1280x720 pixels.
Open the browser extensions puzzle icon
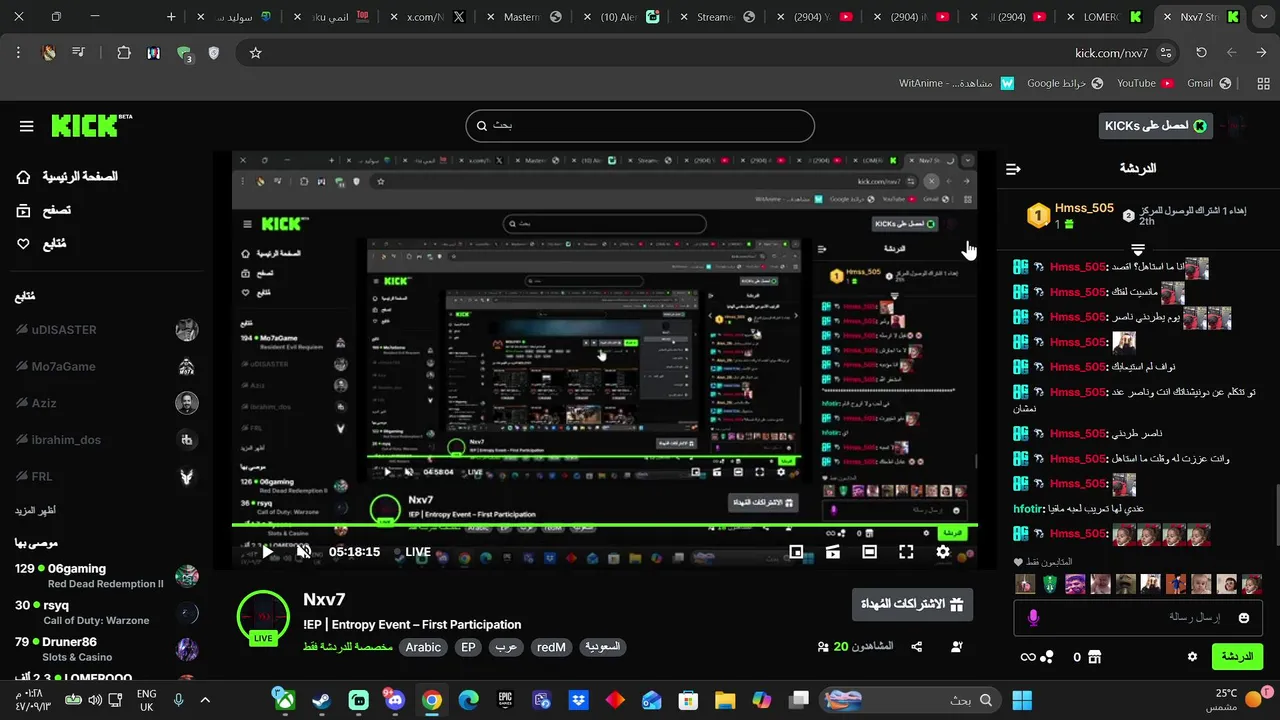[x=124, y=53]
